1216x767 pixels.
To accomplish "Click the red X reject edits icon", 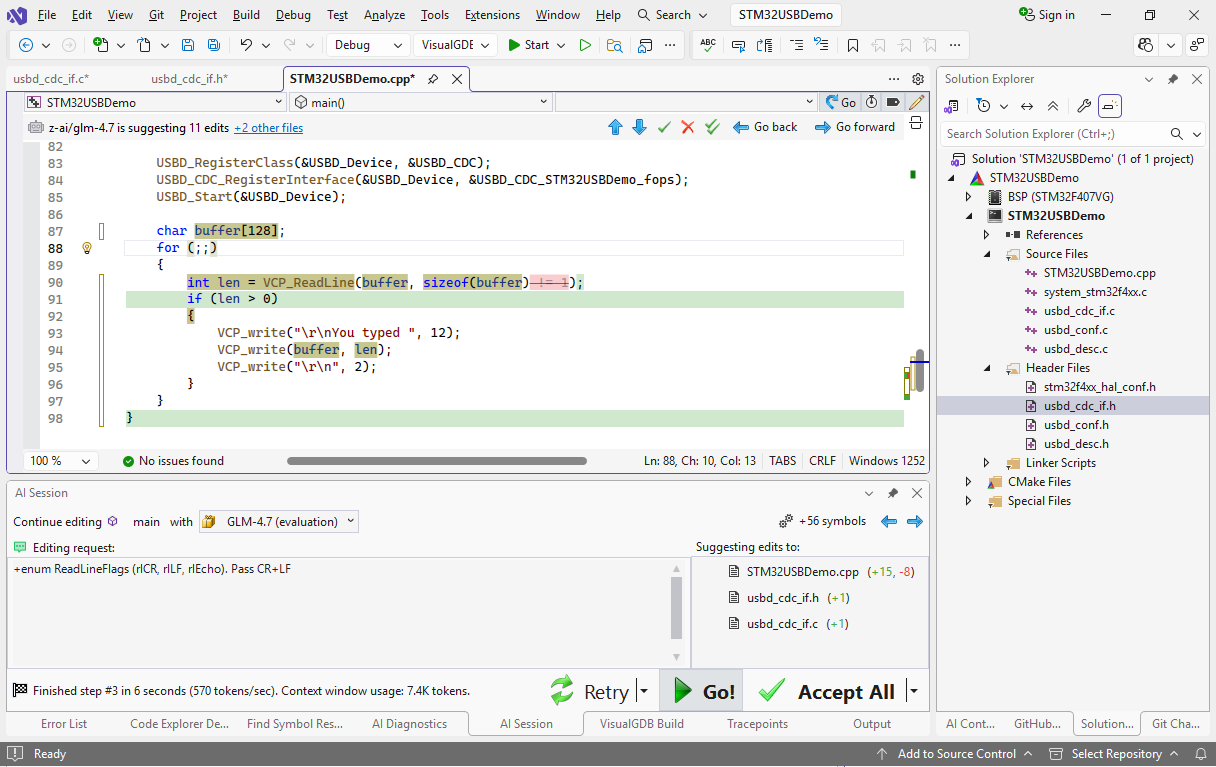I will pyautogui.click(x=687, y=127).
